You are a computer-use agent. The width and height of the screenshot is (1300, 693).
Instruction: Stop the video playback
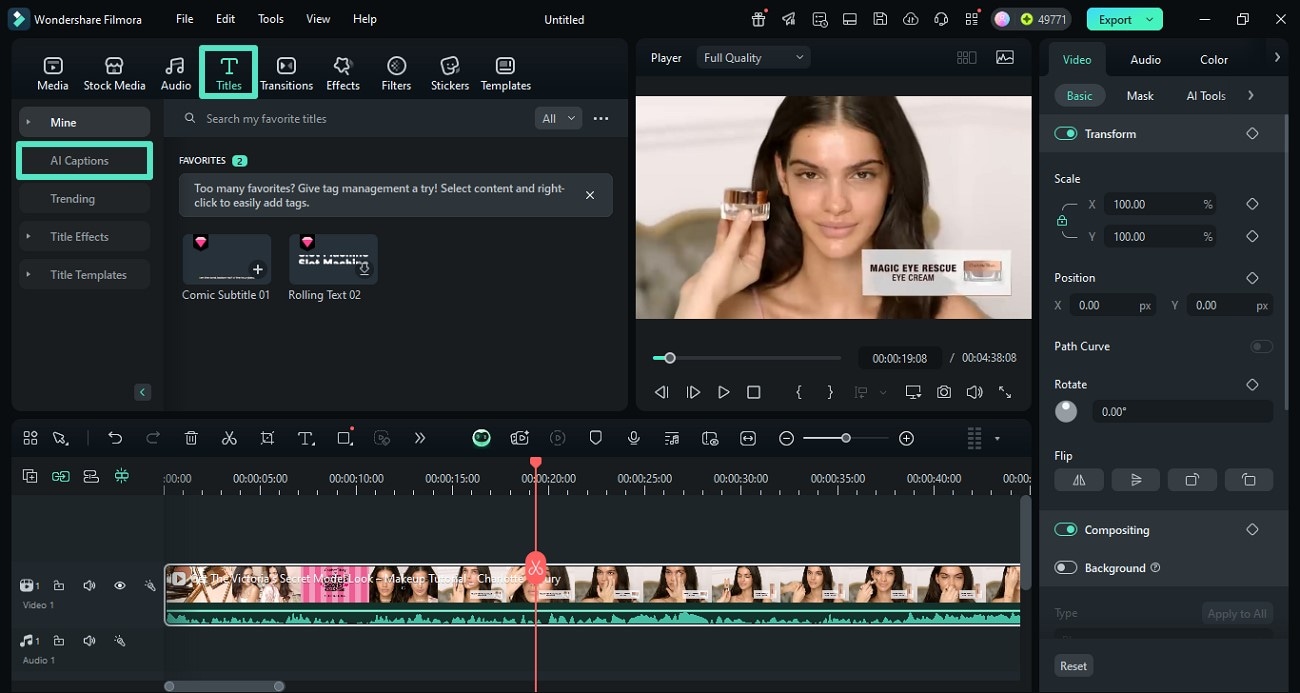click(x=754, y=393)
